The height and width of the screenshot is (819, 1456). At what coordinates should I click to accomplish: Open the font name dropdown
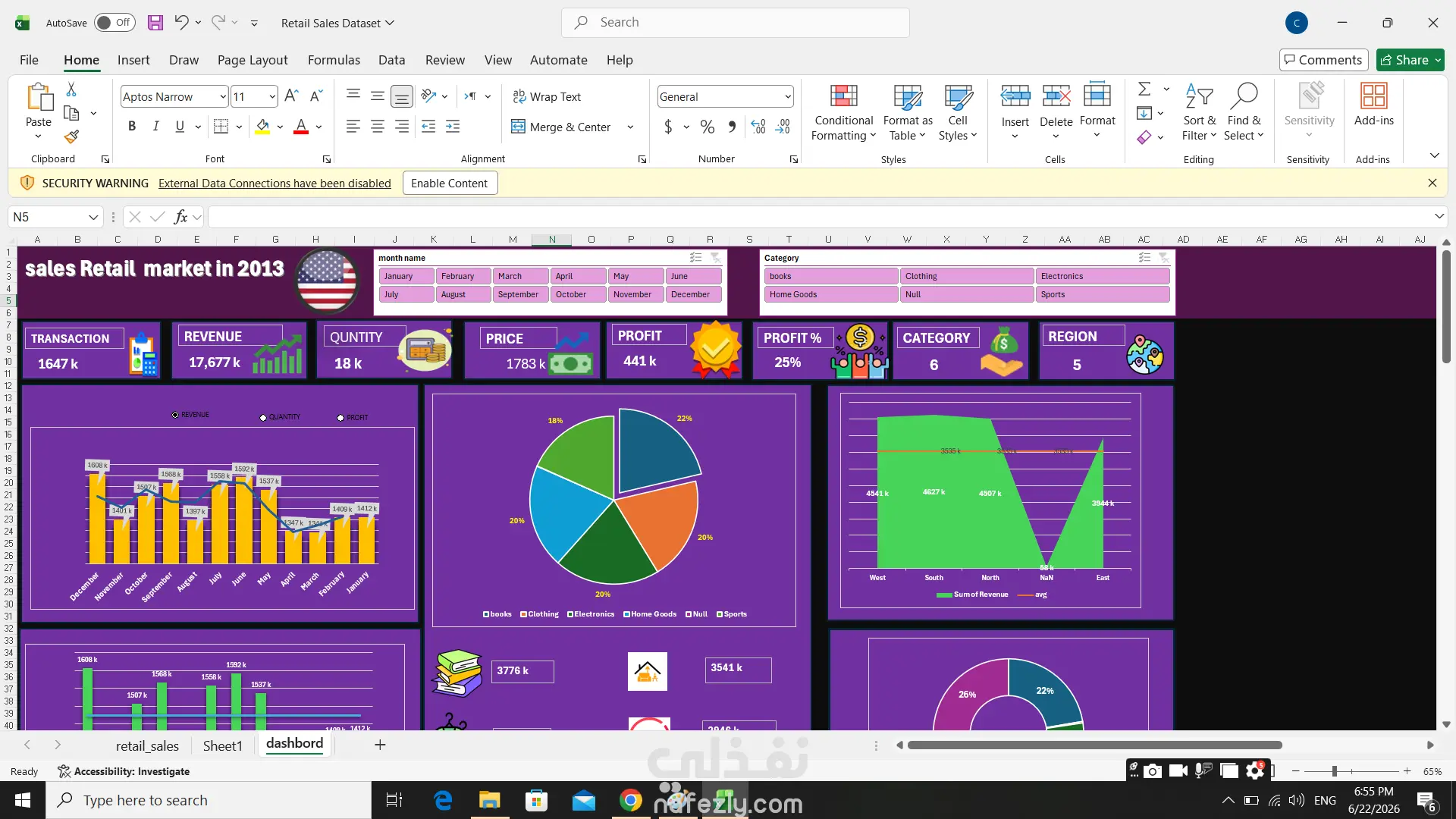pos(223,96)
